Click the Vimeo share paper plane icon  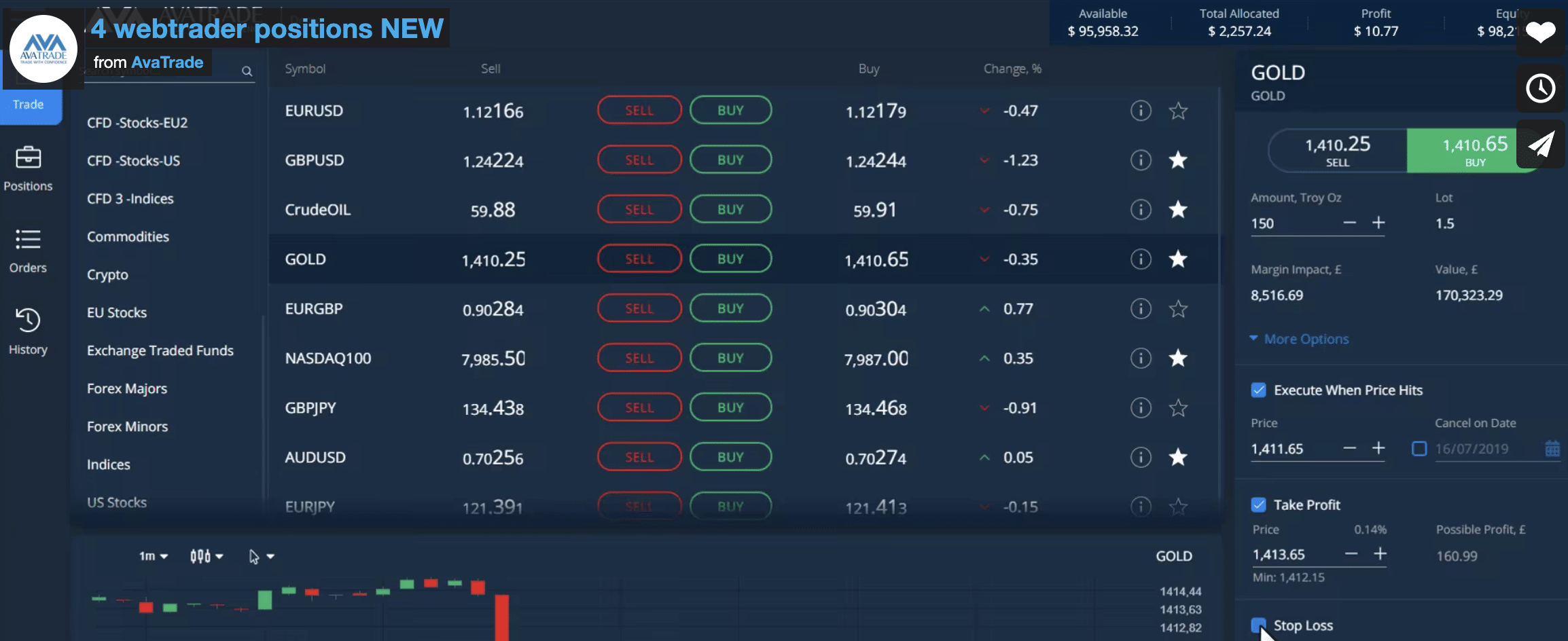1540,144
